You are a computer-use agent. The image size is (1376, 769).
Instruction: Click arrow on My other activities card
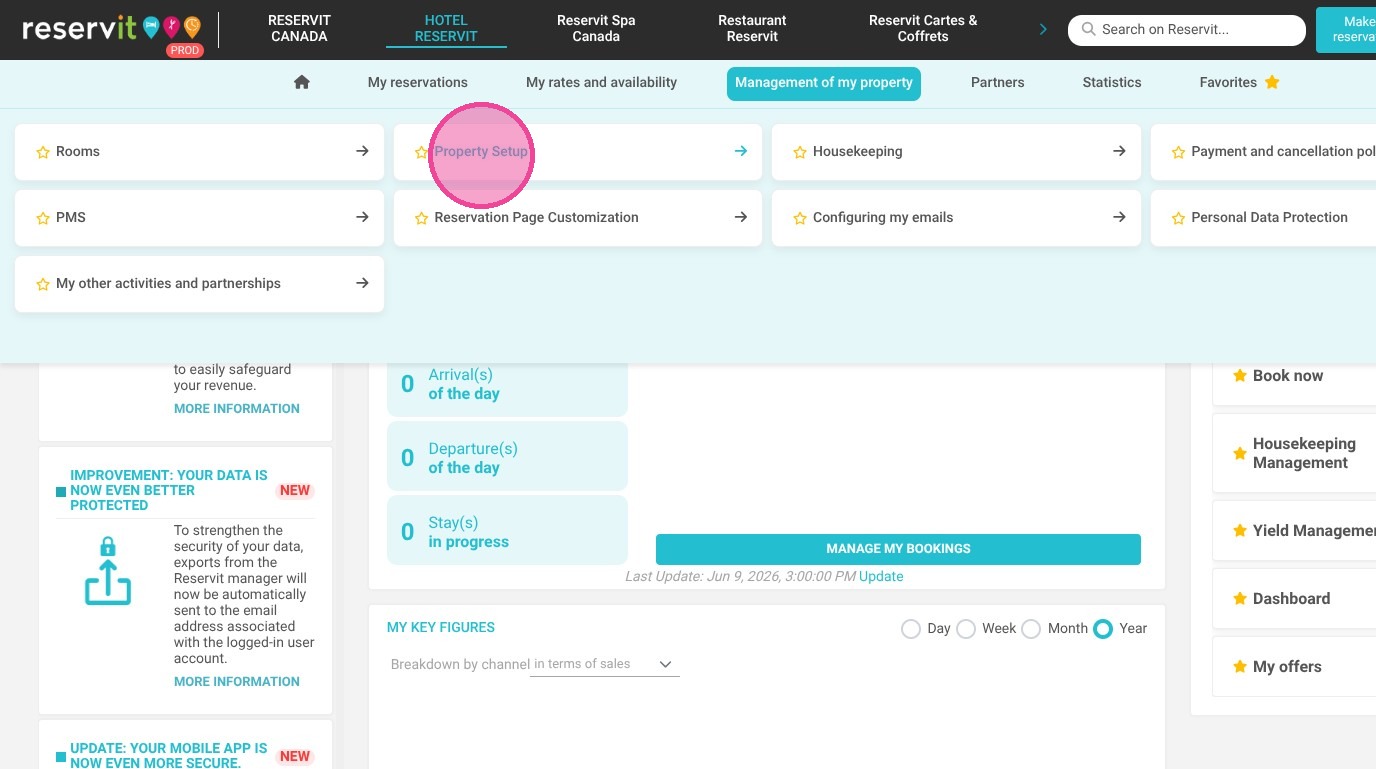point(362,283)
